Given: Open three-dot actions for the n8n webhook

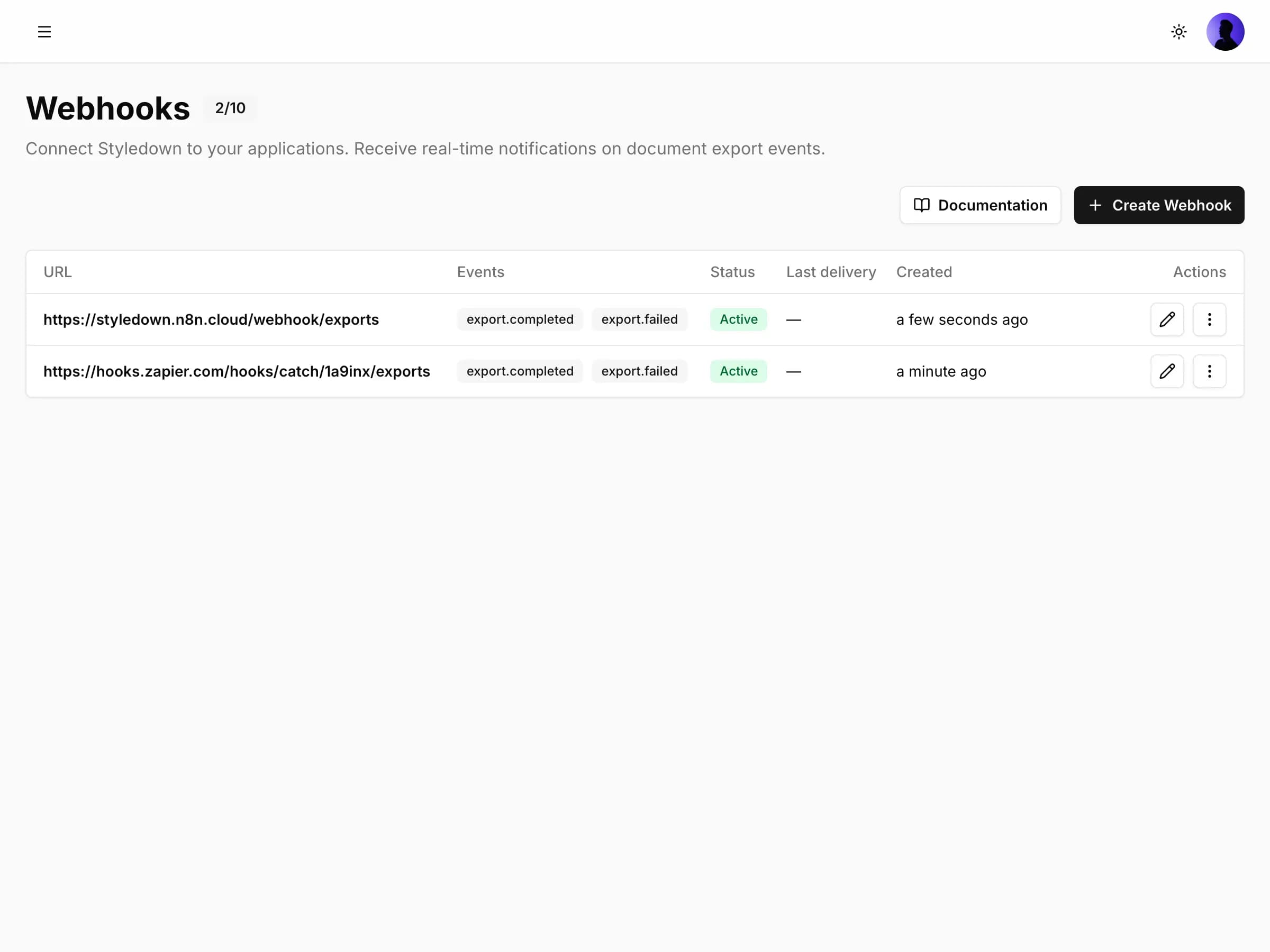Looking at the screenshot, I should pyautogui.click(x=1209, y=319).
